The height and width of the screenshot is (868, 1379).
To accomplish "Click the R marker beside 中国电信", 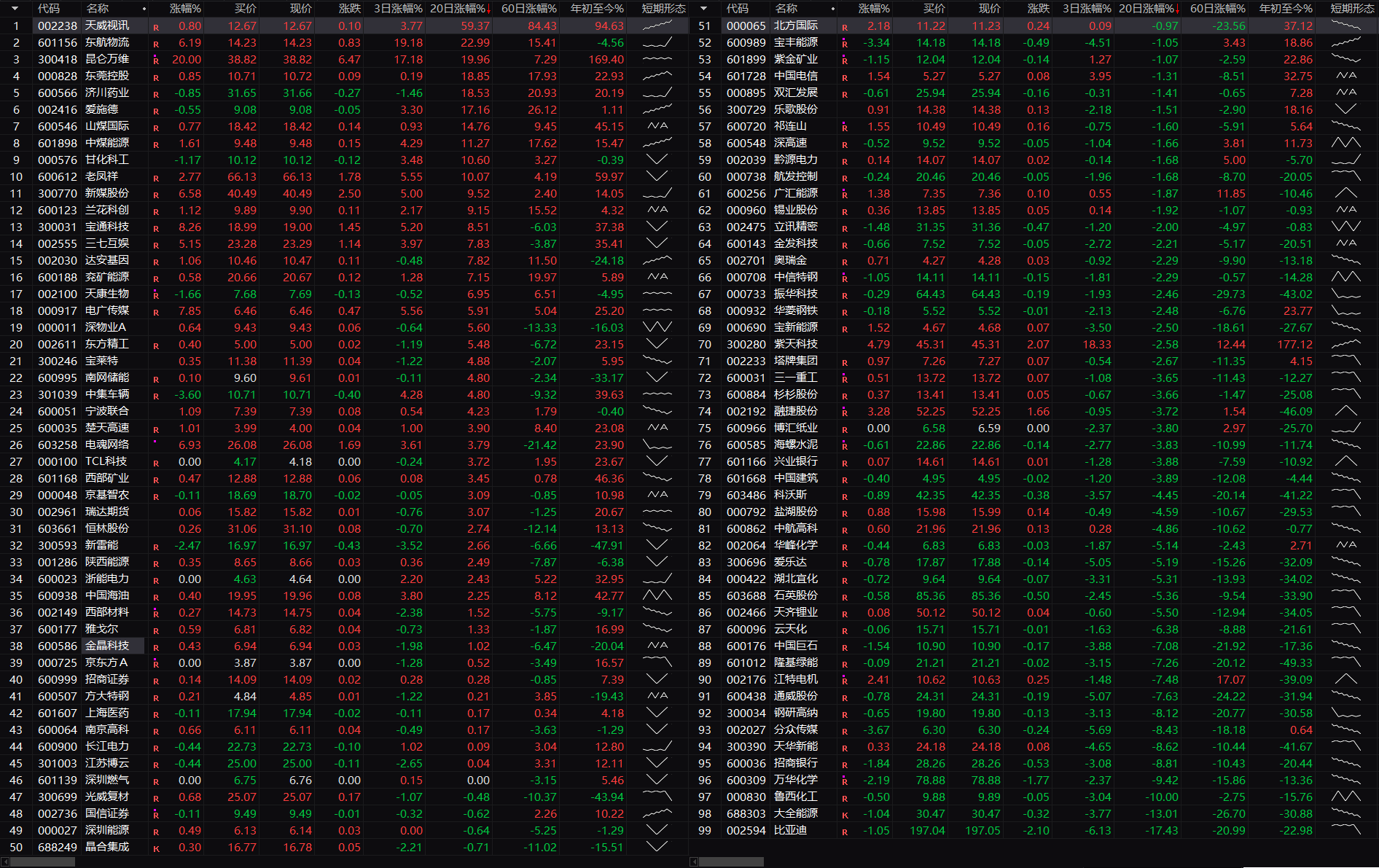I will [845, 77].
